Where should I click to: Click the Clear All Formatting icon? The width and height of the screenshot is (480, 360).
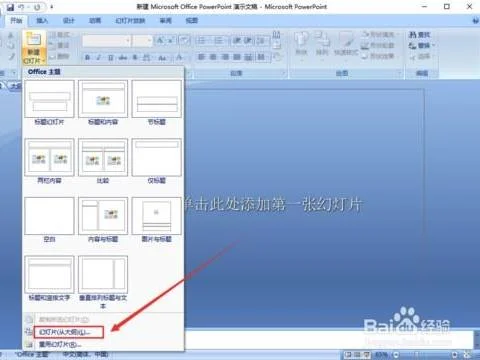184,41
